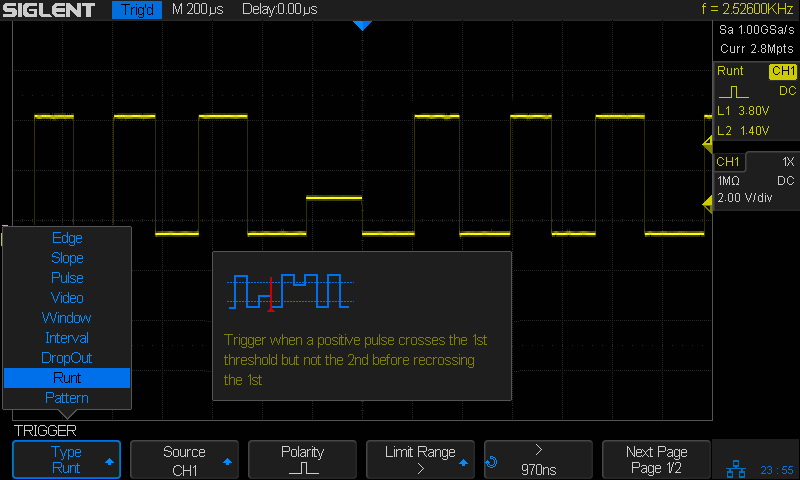
Task: Click highlighted Runt trigger entry
Action: pos(67,378)
